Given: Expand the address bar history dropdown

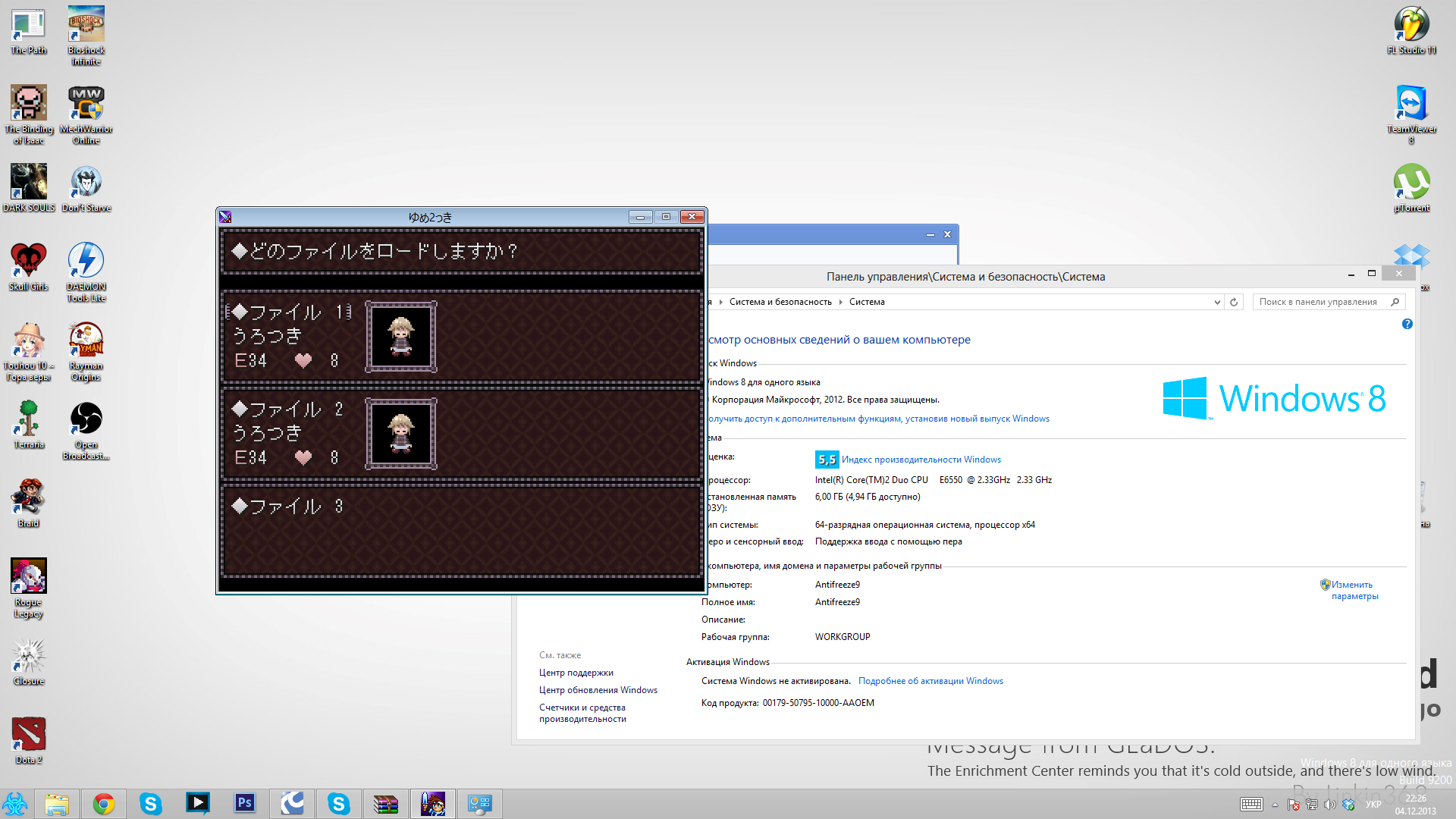Looking at the screenshot, I should point(1217,302).
